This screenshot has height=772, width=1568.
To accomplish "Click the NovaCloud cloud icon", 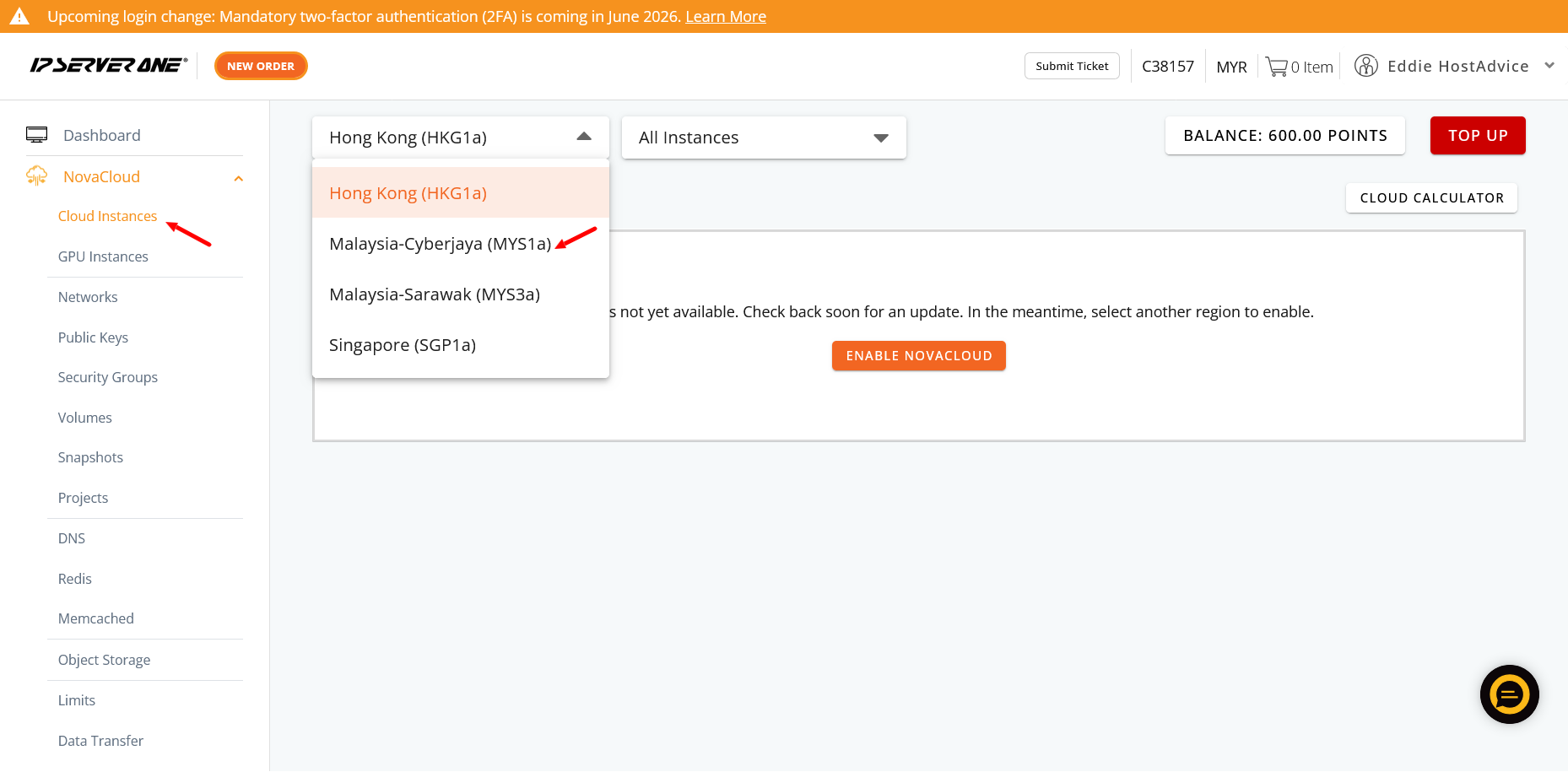I will (x=37, y=175).
